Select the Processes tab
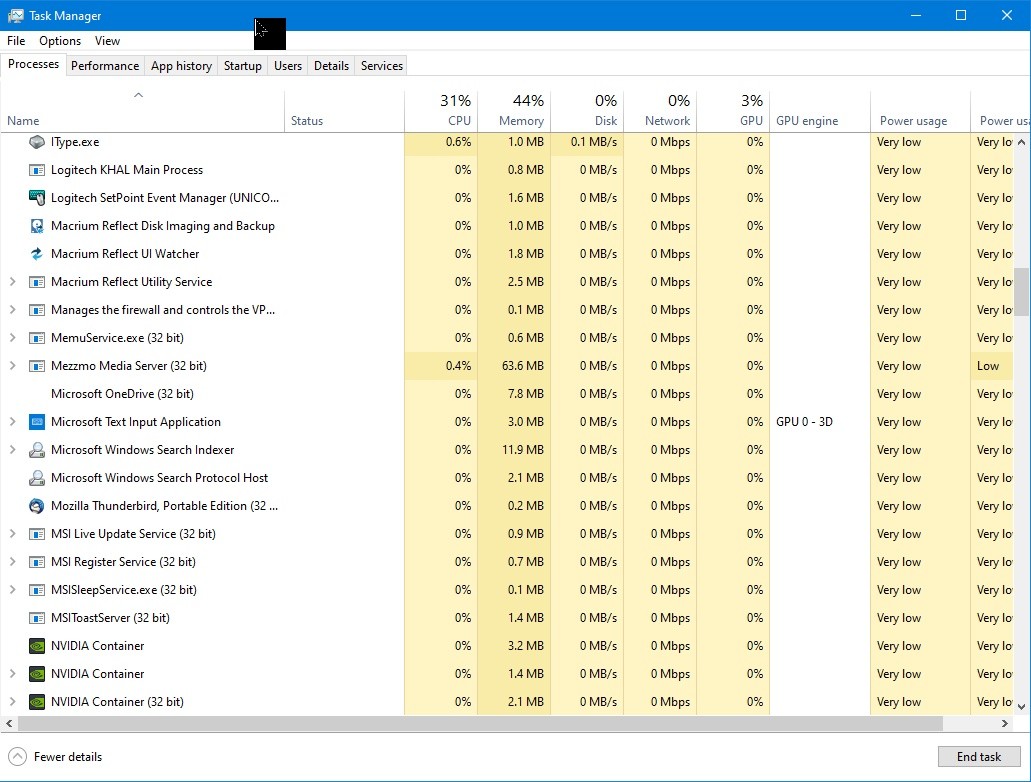The width and height of the screenshot is (1031, 782). point(34,64)
